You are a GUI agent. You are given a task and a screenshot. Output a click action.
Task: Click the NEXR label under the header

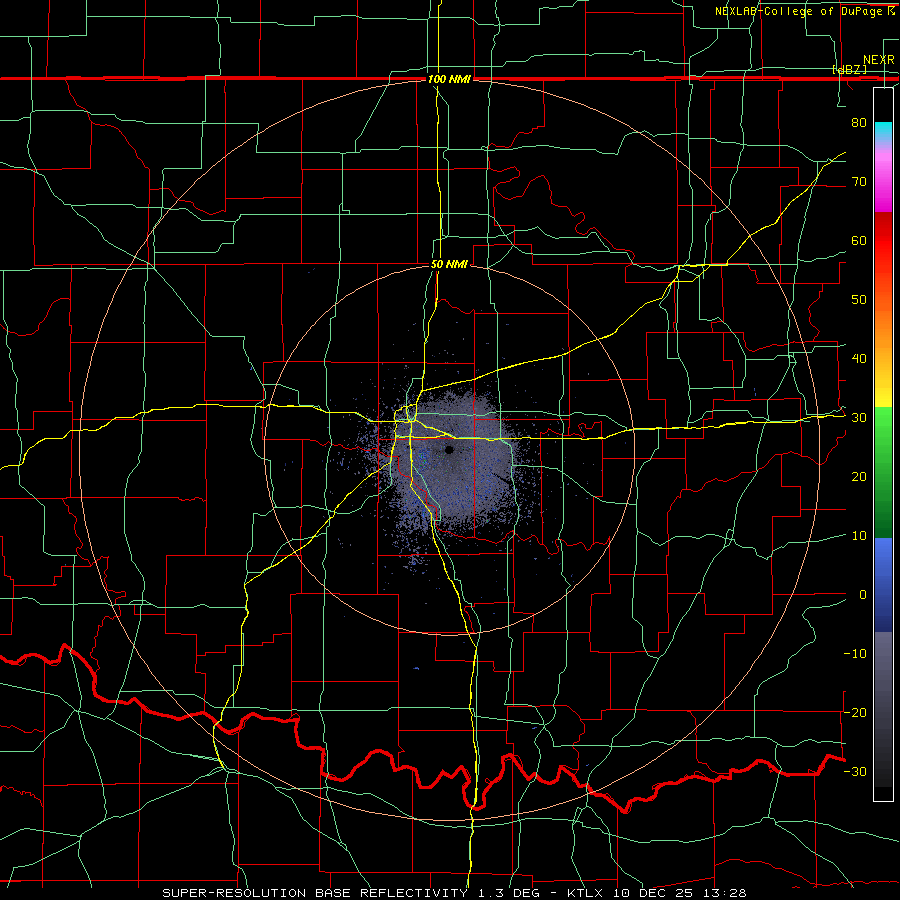point(878,60)
